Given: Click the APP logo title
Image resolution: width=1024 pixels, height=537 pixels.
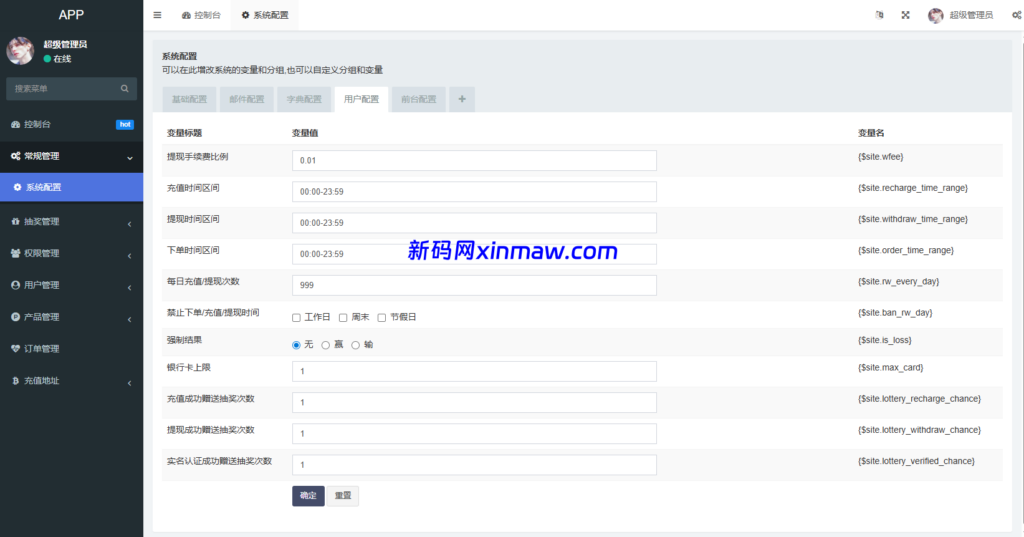Looking at the screenshot, I should [x=71, y=15].
